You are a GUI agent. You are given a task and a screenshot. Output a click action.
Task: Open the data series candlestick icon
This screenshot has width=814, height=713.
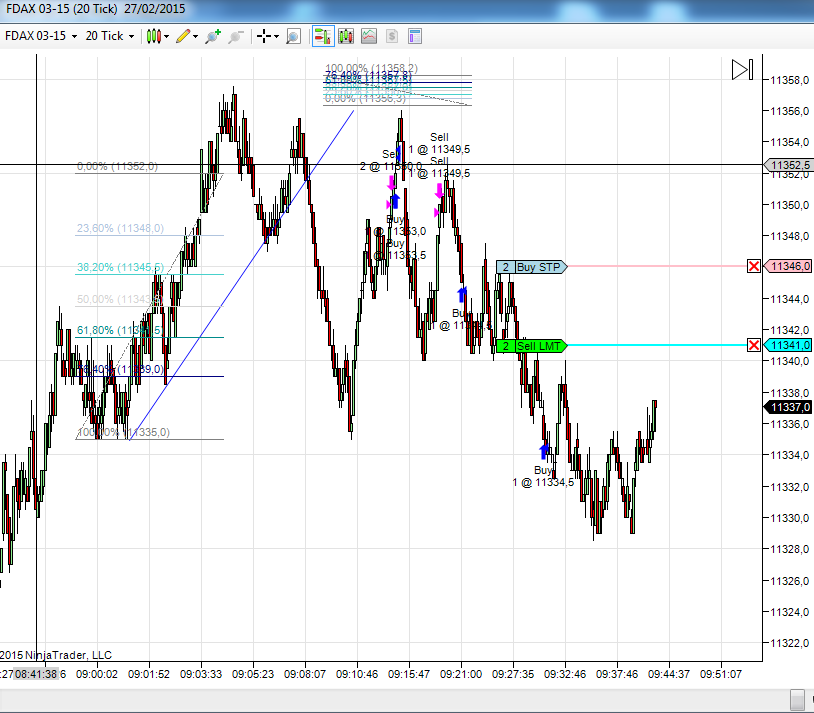tap(346, 36)
